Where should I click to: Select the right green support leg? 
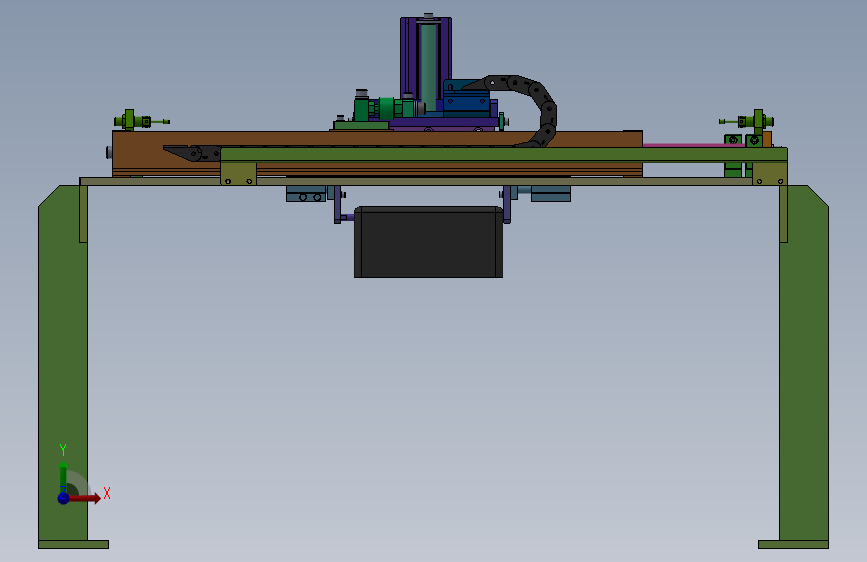coord(804,362)
